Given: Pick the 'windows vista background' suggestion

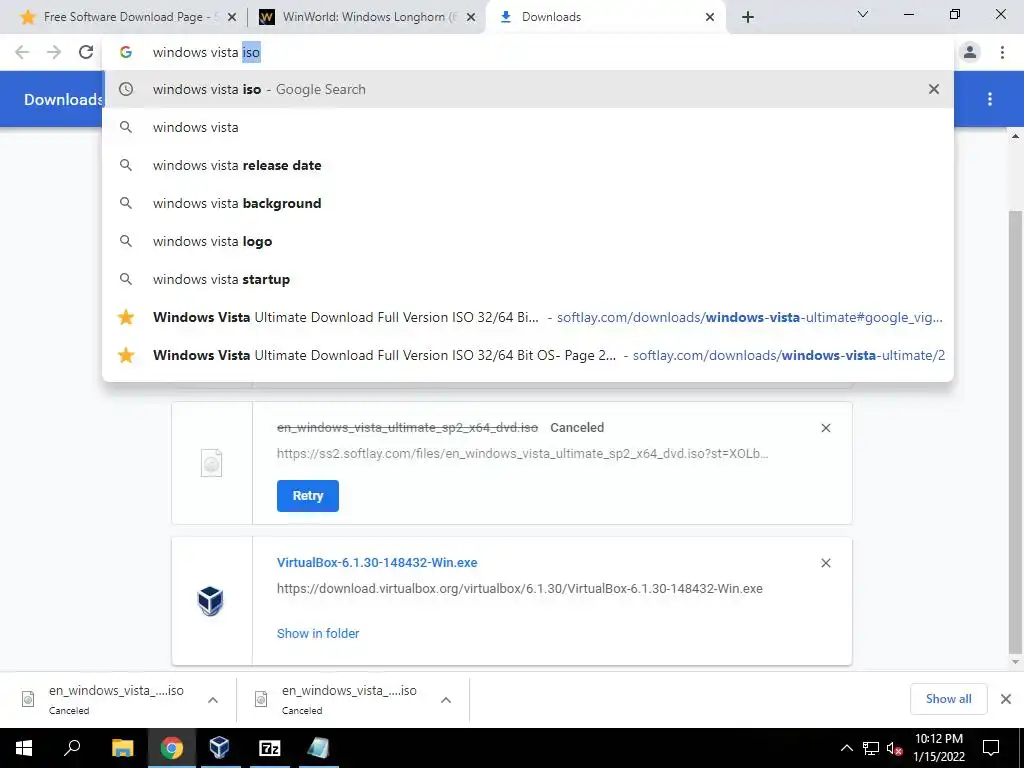Looking at the screenshot, I should coord(528,203).
